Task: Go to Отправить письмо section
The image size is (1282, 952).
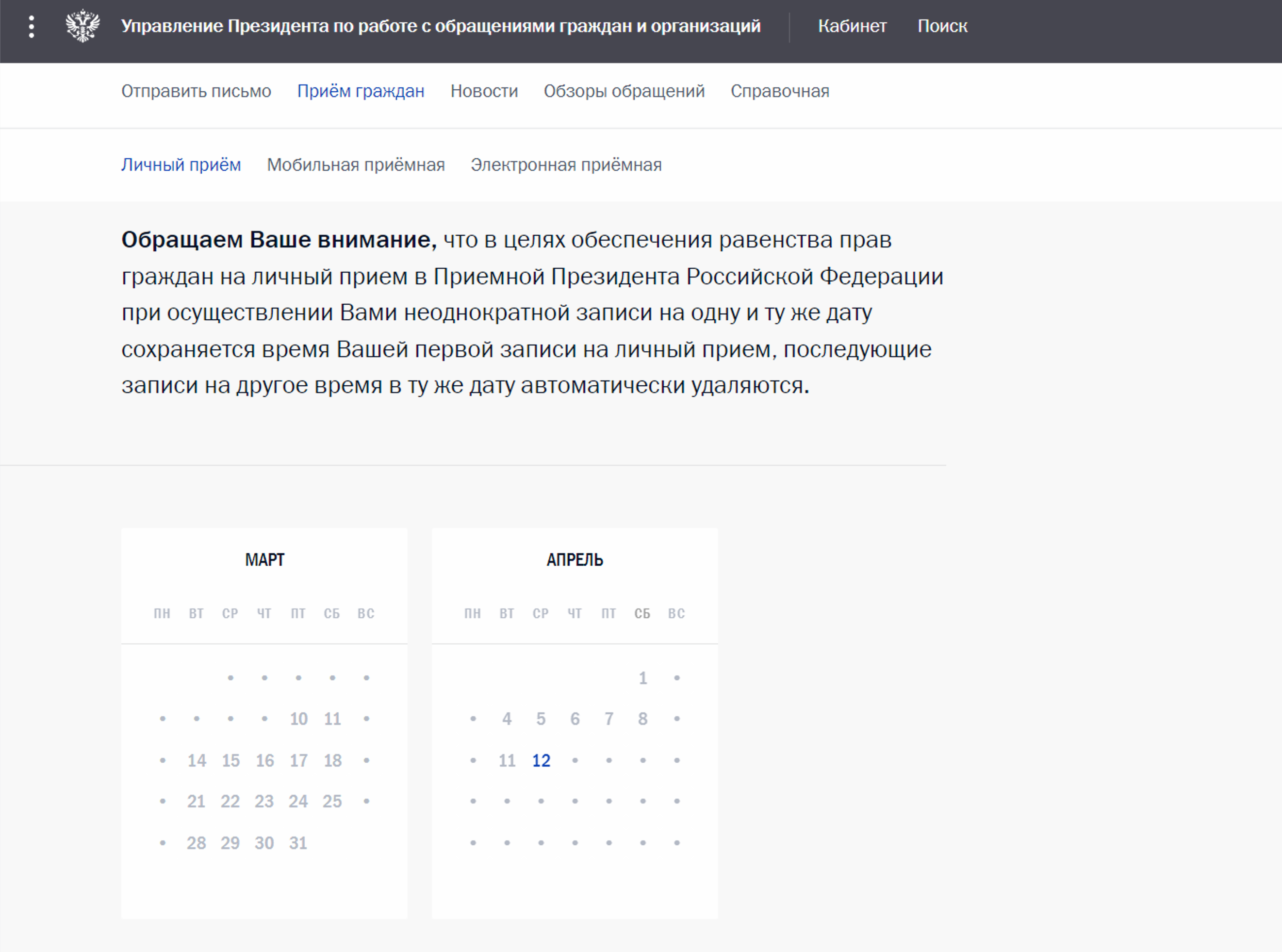Action: 196,91
